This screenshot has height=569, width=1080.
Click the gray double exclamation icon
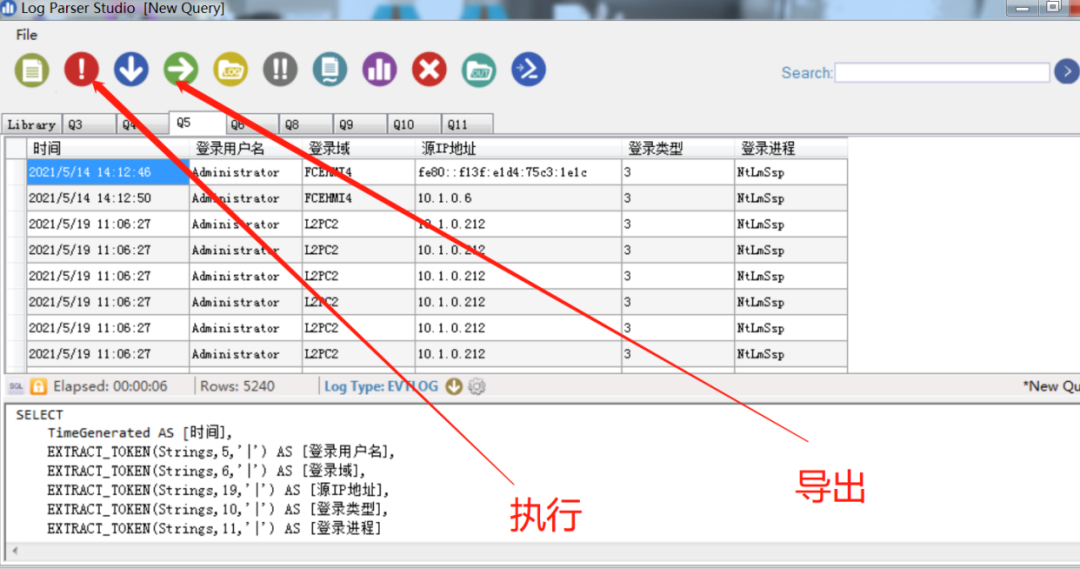[280, 69]
